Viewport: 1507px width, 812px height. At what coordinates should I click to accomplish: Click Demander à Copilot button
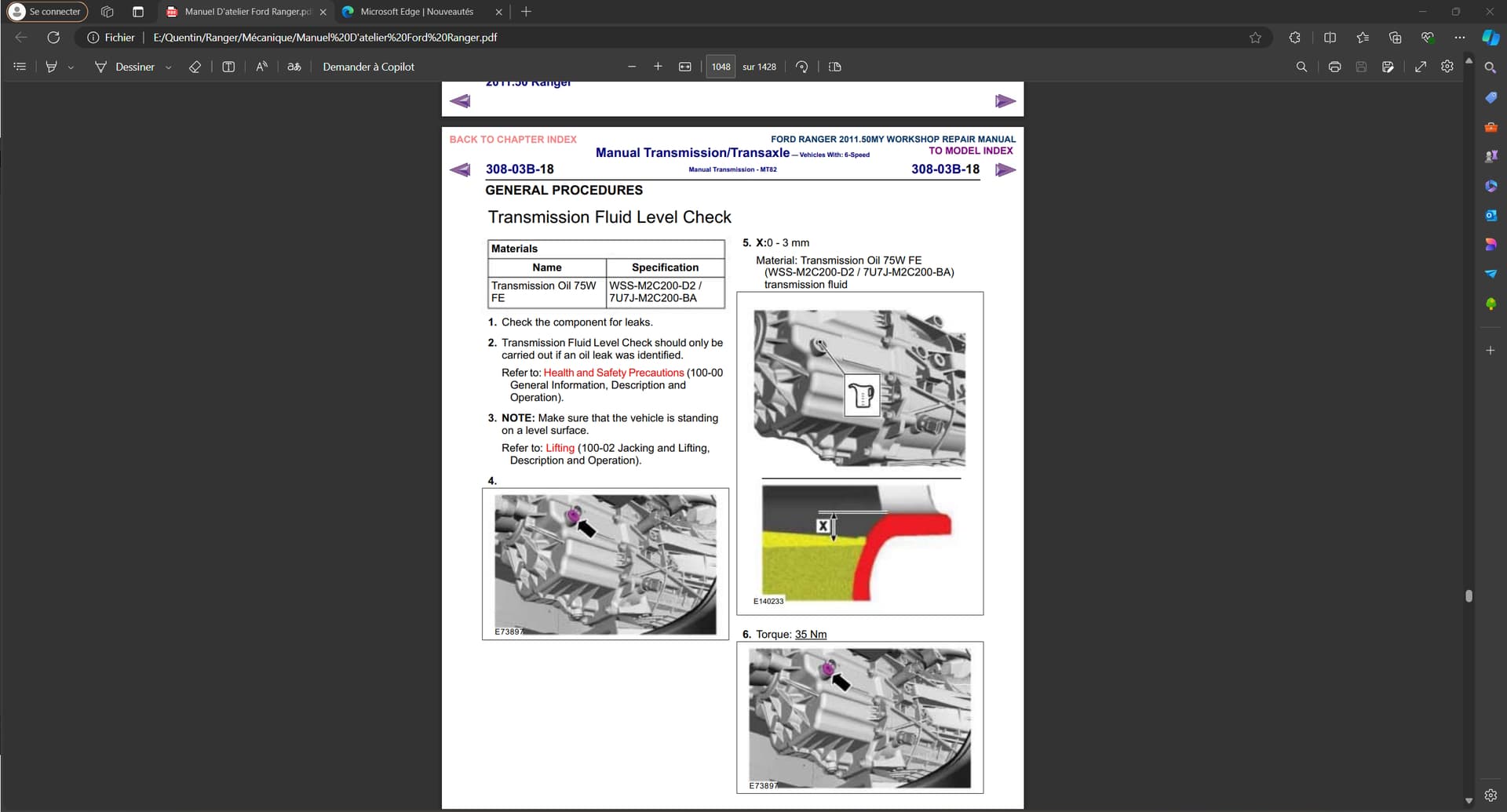368,67
